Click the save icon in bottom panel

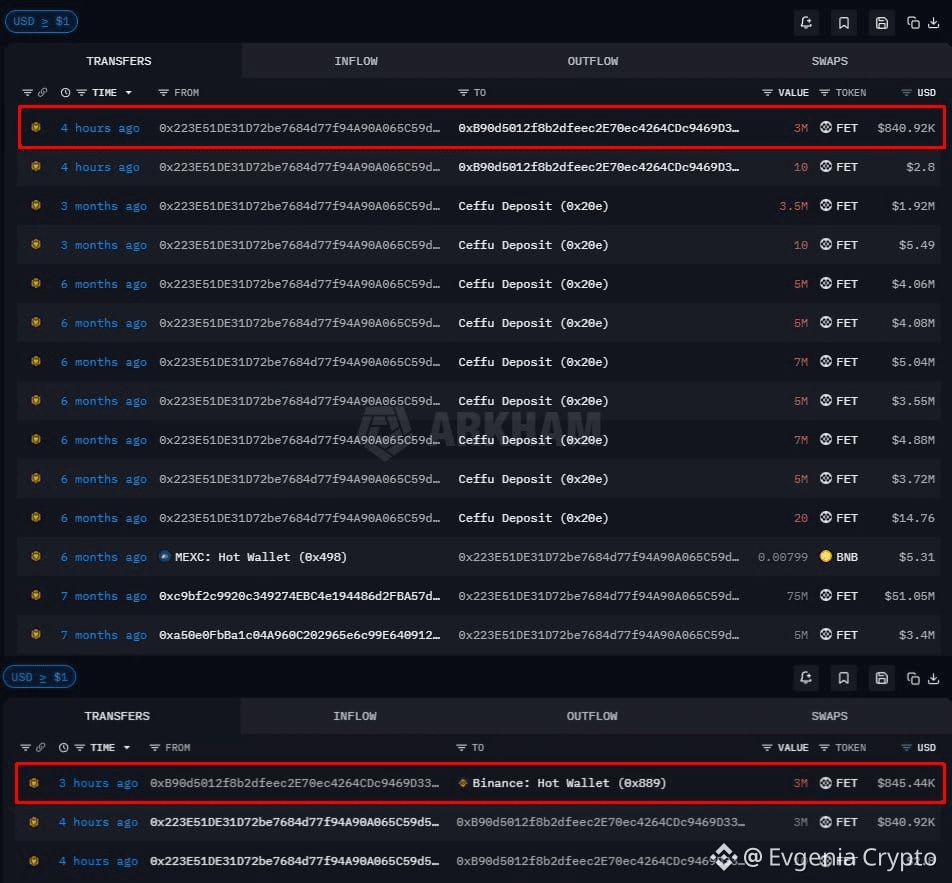click(x=882, y=678)
